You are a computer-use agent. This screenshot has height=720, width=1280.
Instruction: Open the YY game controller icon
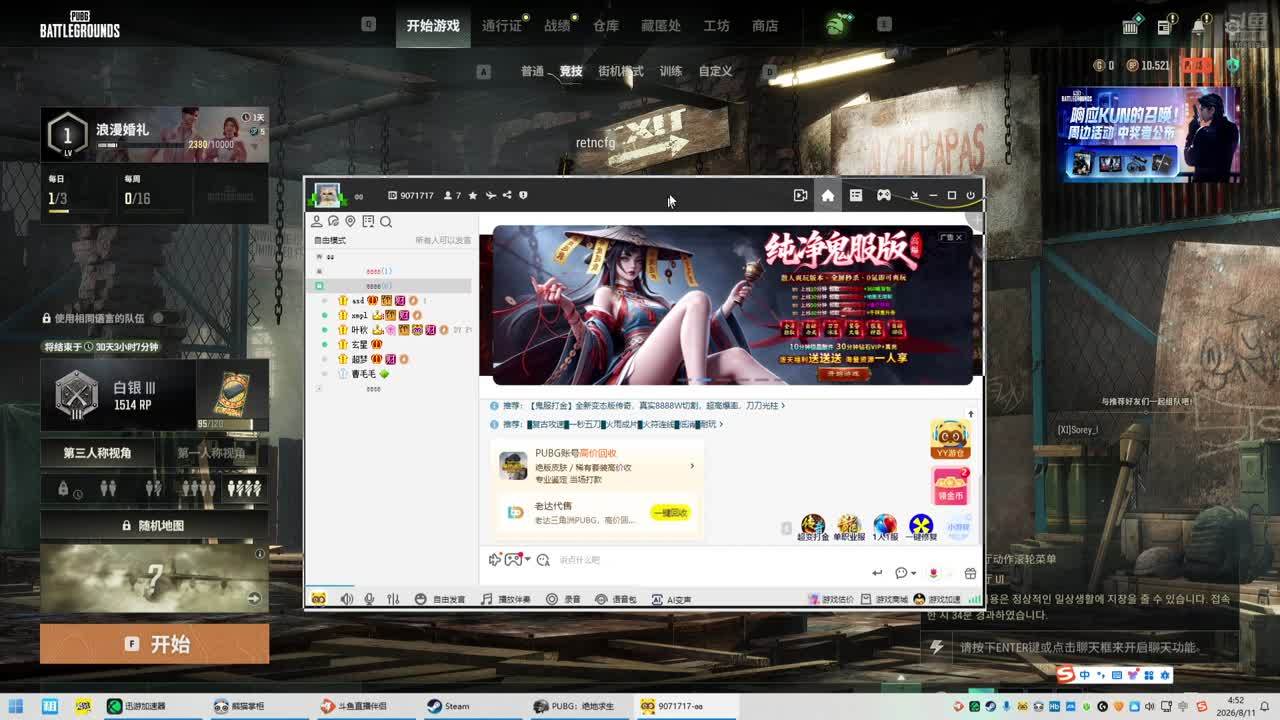(884, 195)
